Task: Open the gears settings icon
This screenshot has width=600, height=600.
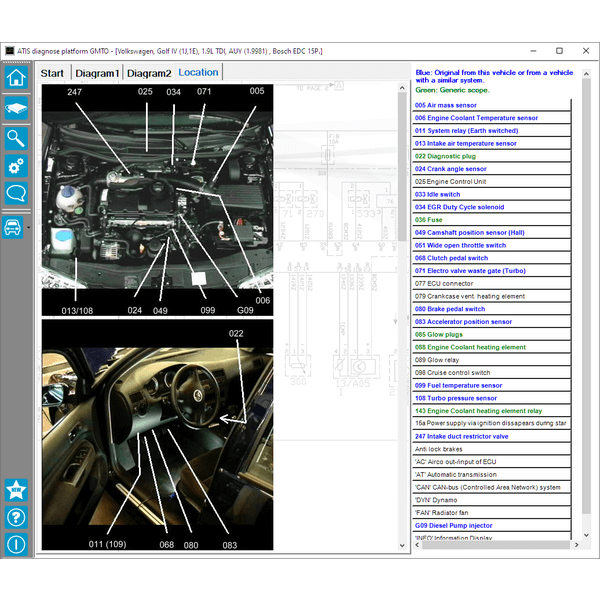Action: pyautogui.click(x=16, y=165)
